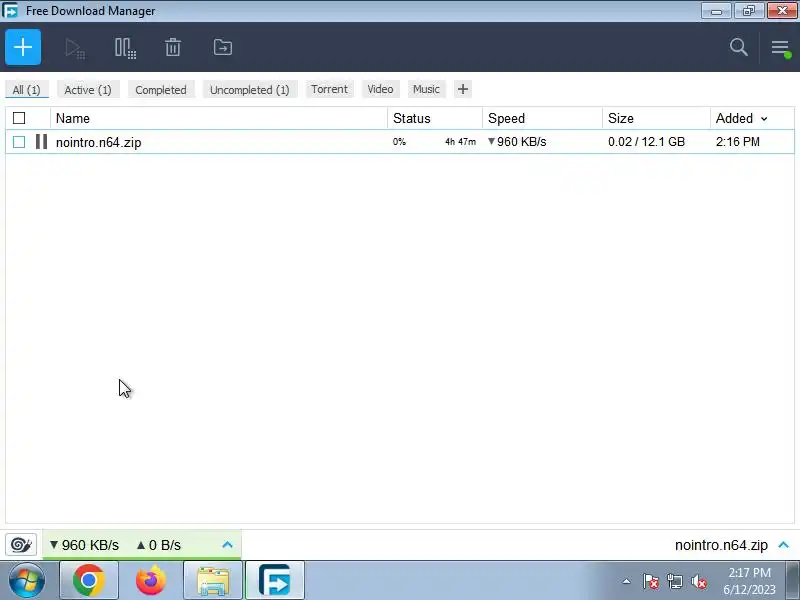Click Free Download Manager title bar icon
Image resolution: width=800 pixels, height=600 pixels.
click(x=10, y=10)
